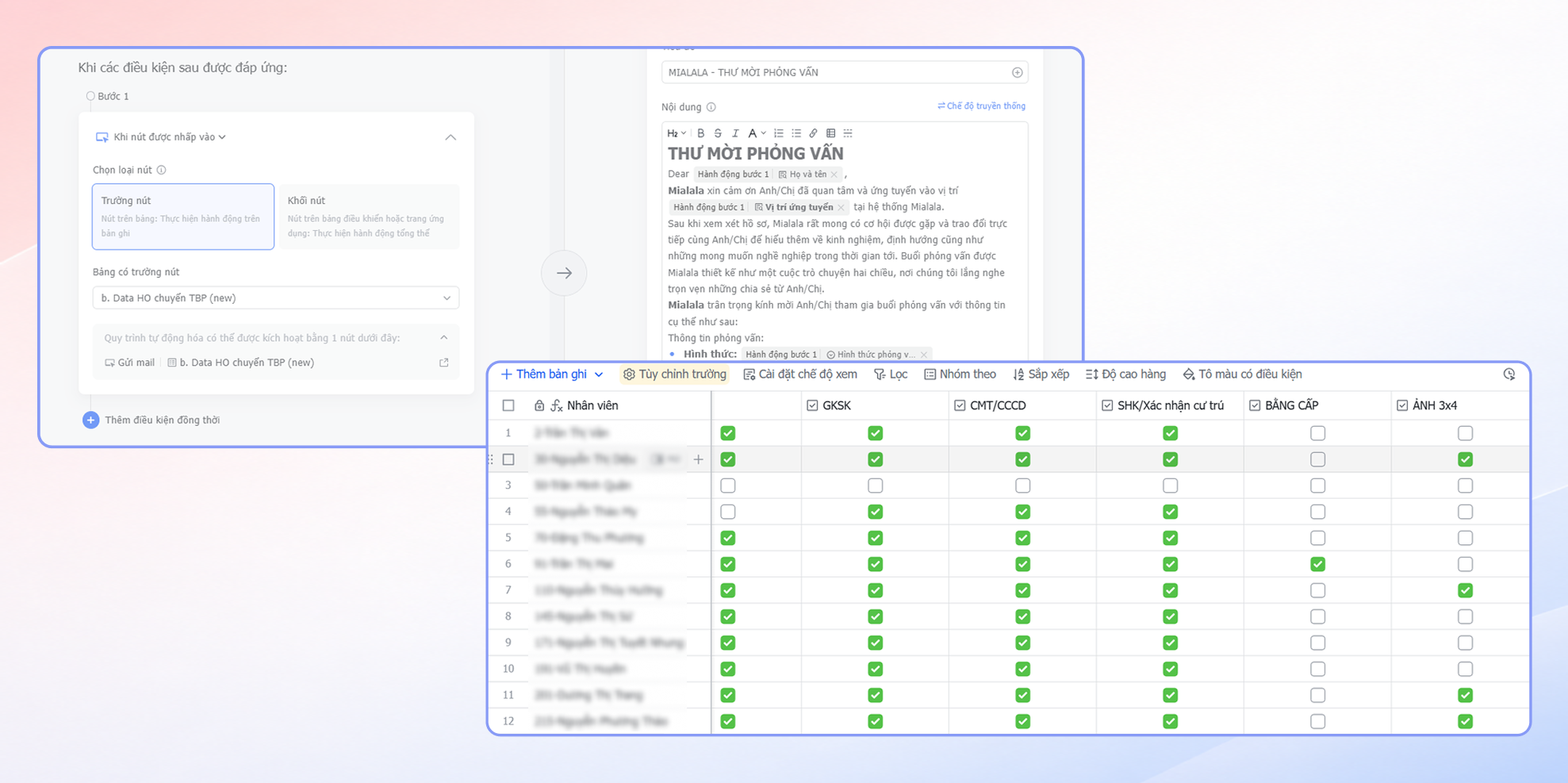The height and width of the screenshot is (783, 1568).
Task: Open the Lọc filter menu
Action: tap(891, 374)
